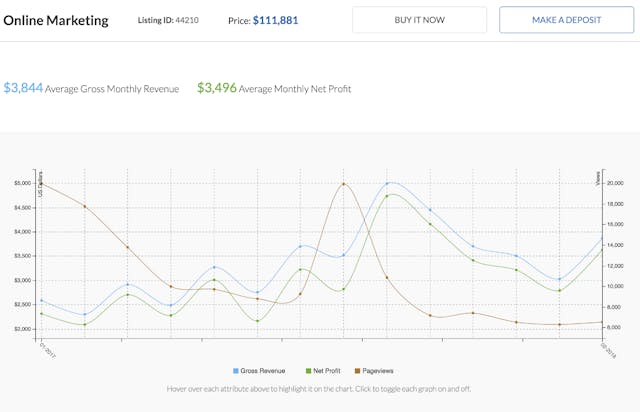
Task: Click the first Pageviews data point at 01-2017
Action: click(41, 184)
